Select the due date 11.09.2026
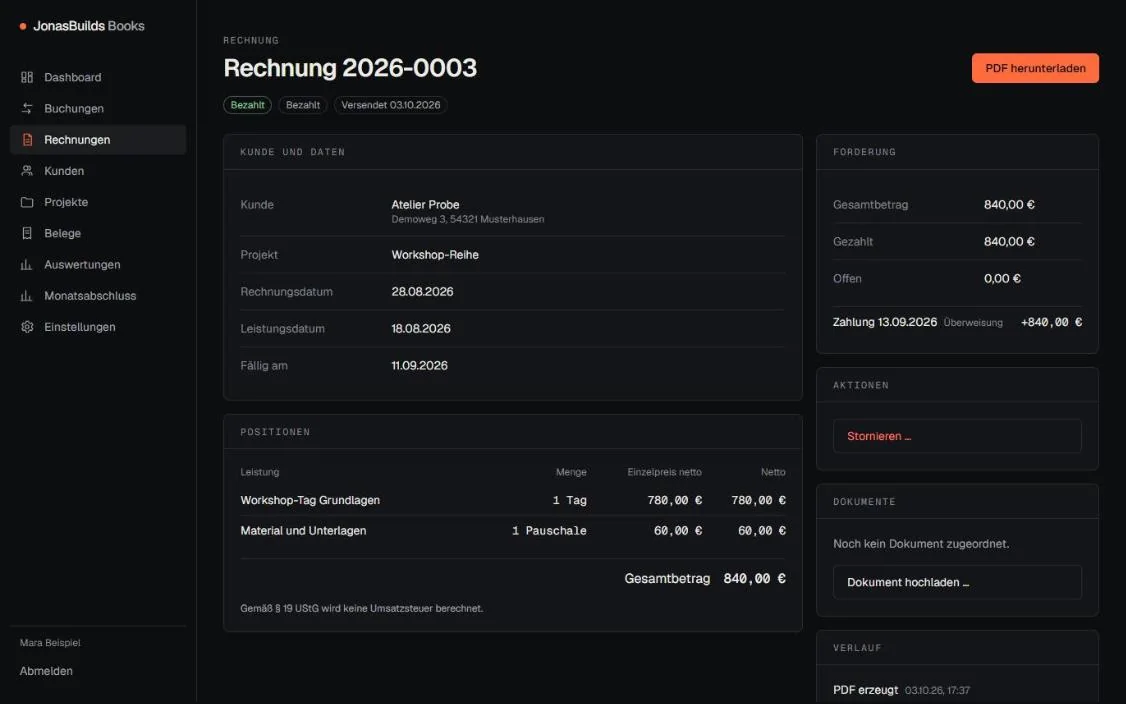Screen dimensions: 1126x704 click(x=419, y=366)
